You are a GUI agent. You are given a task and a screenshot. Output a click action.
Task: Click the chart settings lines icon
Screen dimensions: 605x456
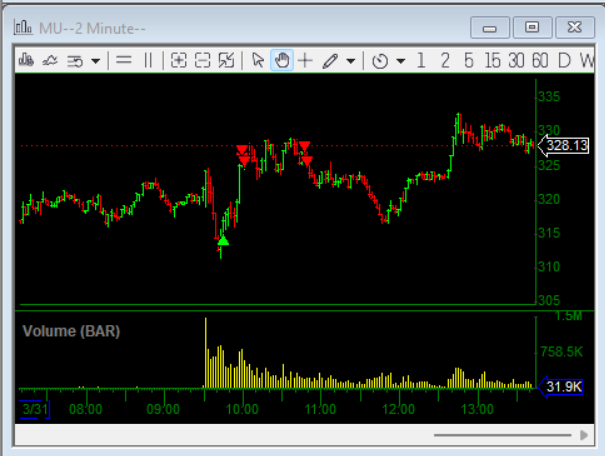click(x=75, y=61)
